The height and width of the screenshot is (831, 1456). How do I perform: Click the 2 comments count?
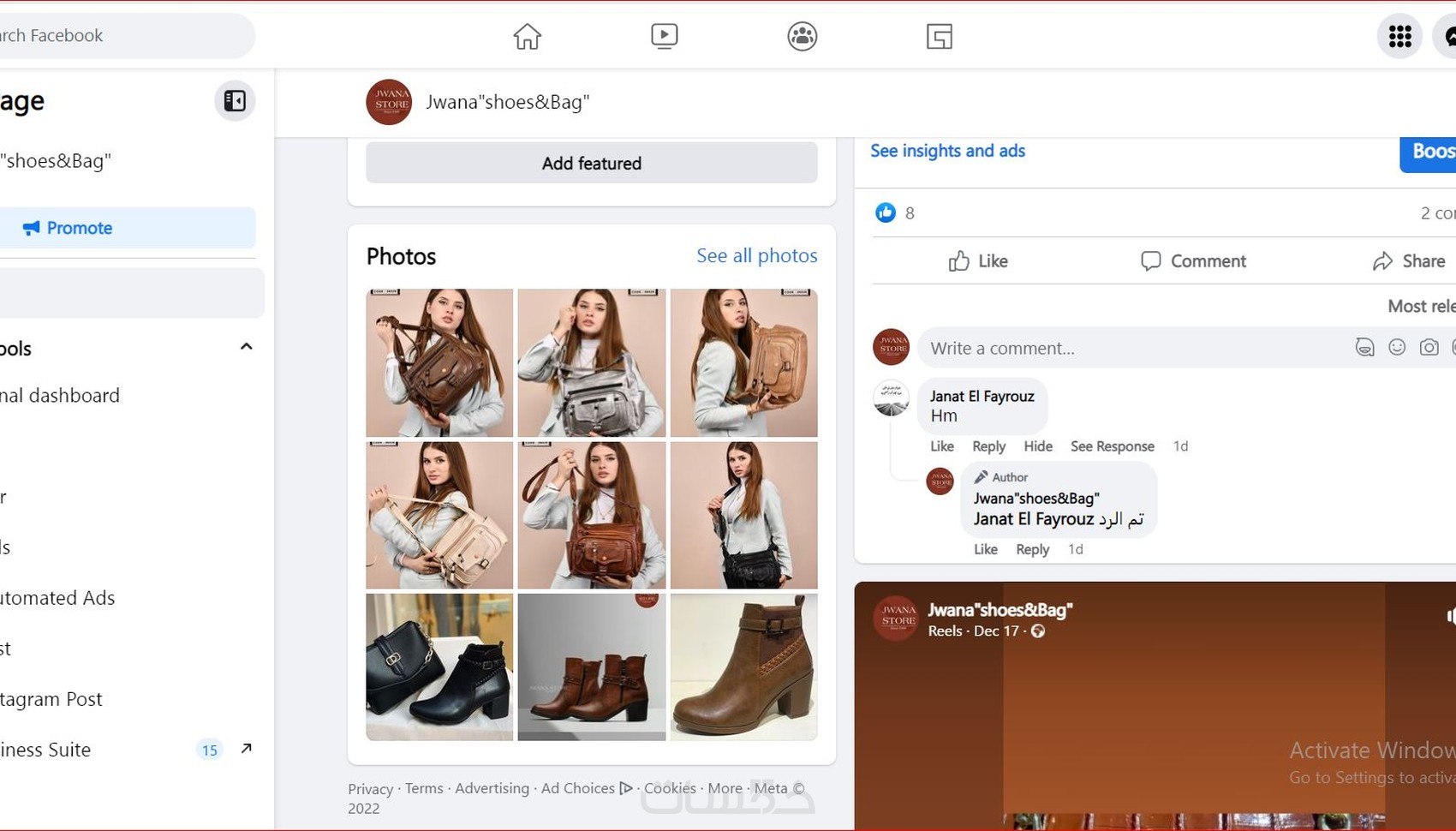pyautogui.click(x=1438, y=213)
